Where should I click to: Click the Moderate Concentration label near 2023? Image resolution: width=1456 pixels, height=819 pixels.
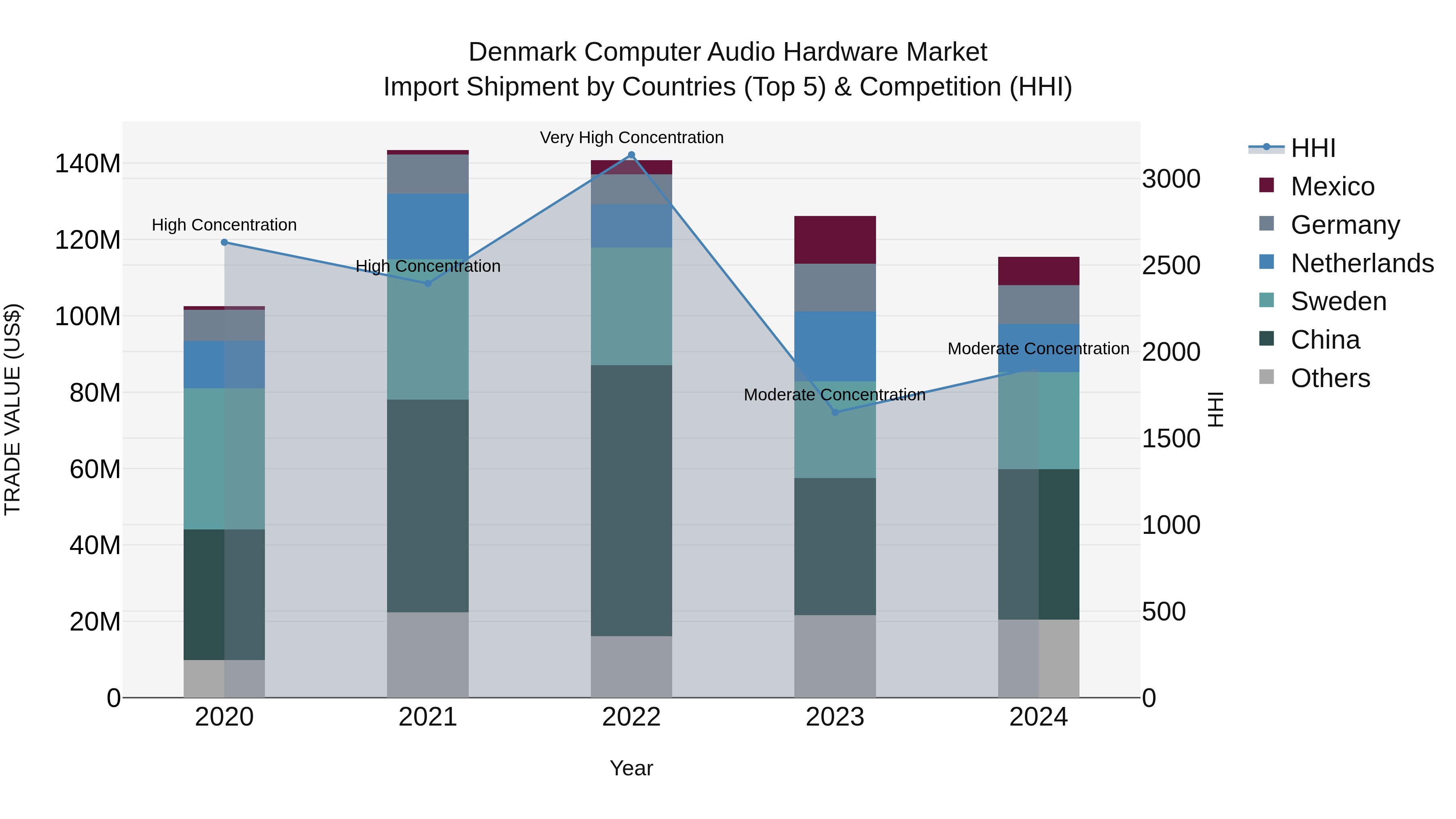pyautogui.click(x=835, y=394)
